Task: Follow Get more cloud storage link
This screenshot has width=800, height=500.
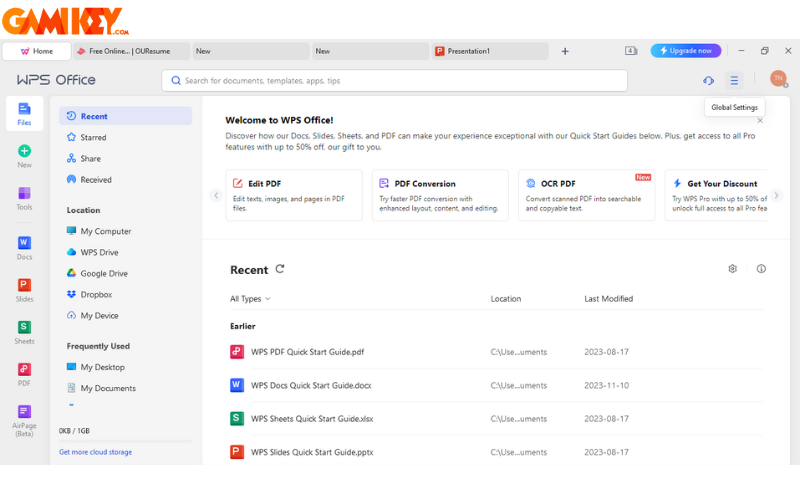Action: [x=95, y=452]
